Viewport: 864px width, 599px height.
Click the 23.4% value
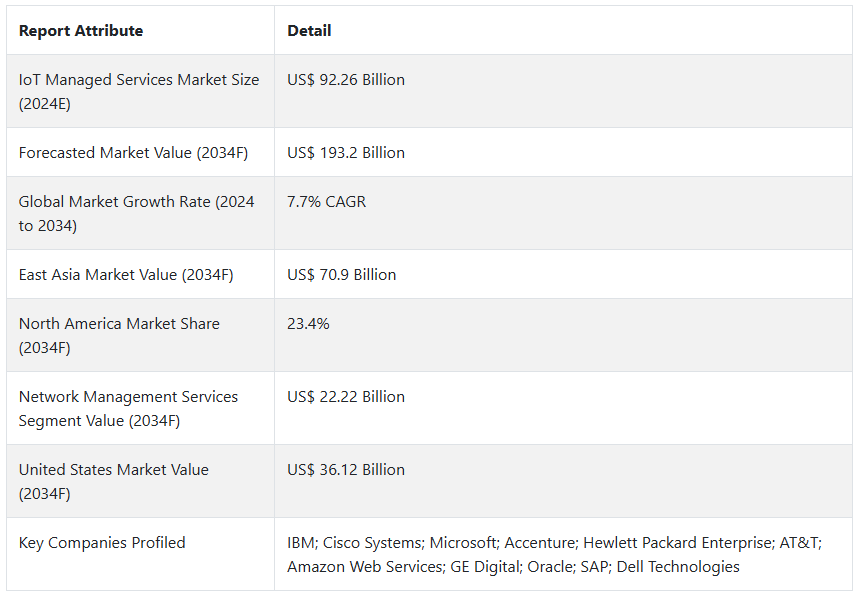coord(308,324)
